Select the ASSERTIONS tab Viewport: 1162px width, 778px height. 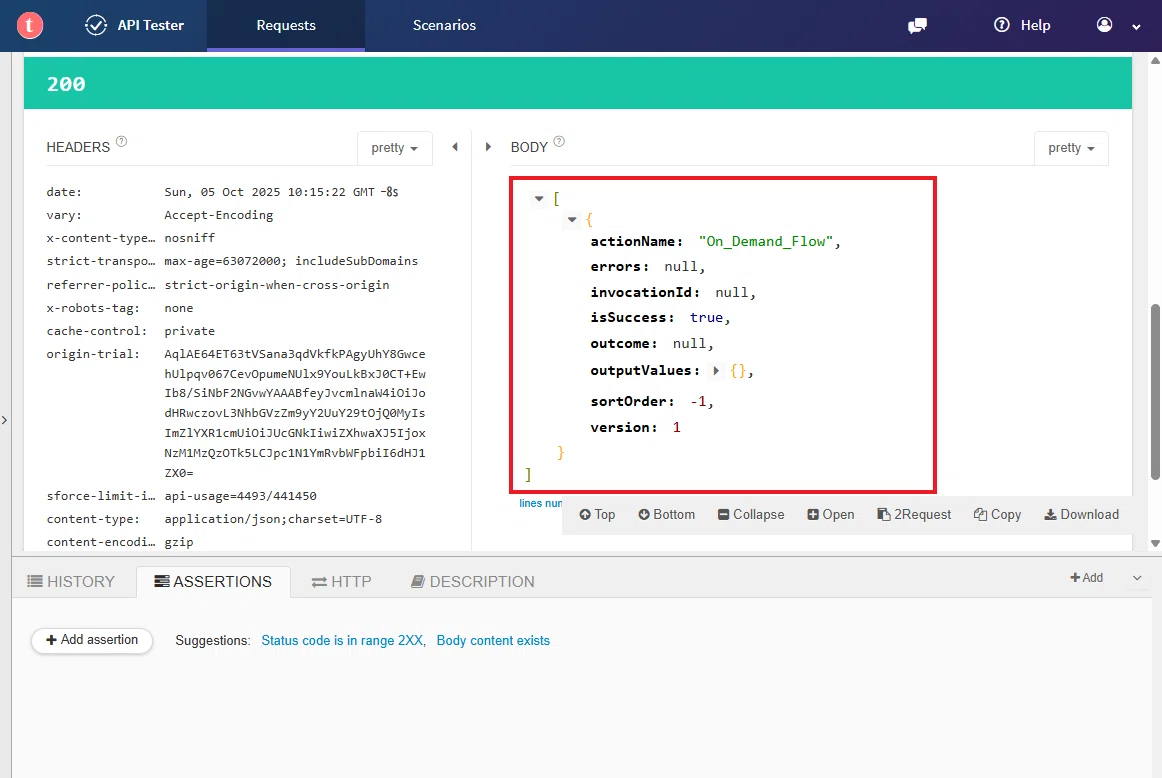(x=213, y=582)
